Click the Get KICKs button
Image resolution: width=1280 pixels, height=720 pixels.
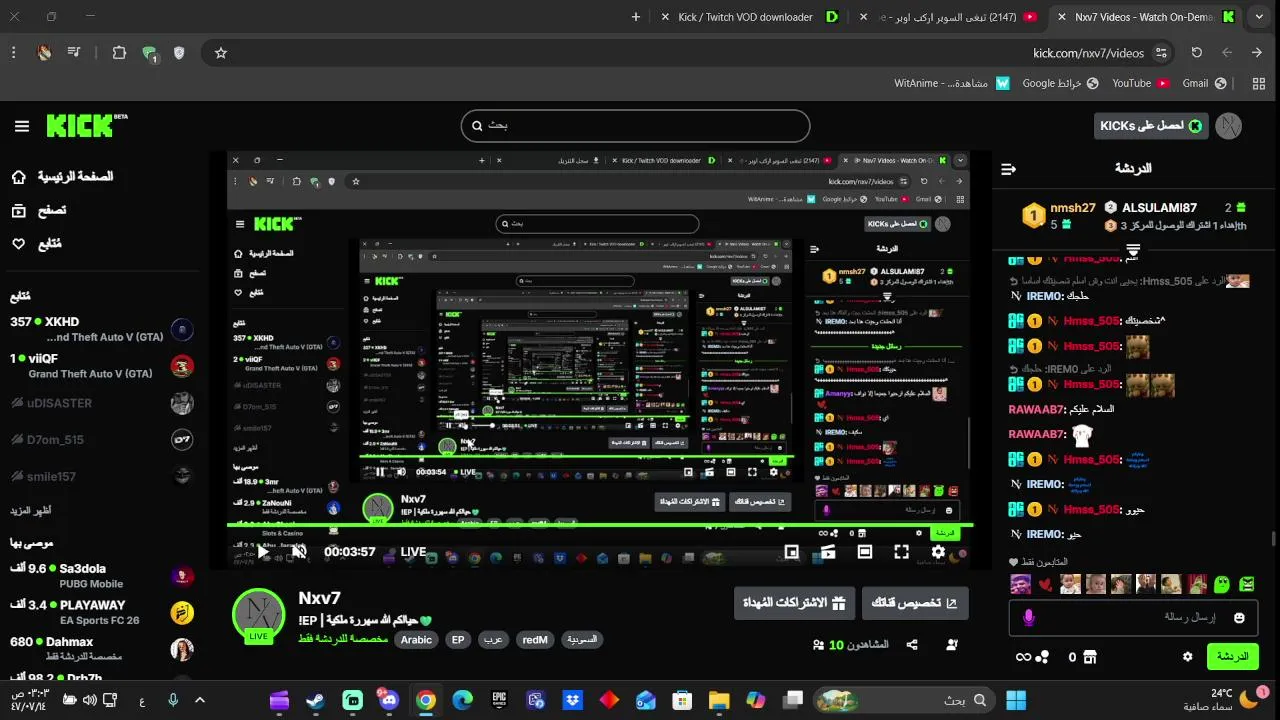(x=1151, y=126)
